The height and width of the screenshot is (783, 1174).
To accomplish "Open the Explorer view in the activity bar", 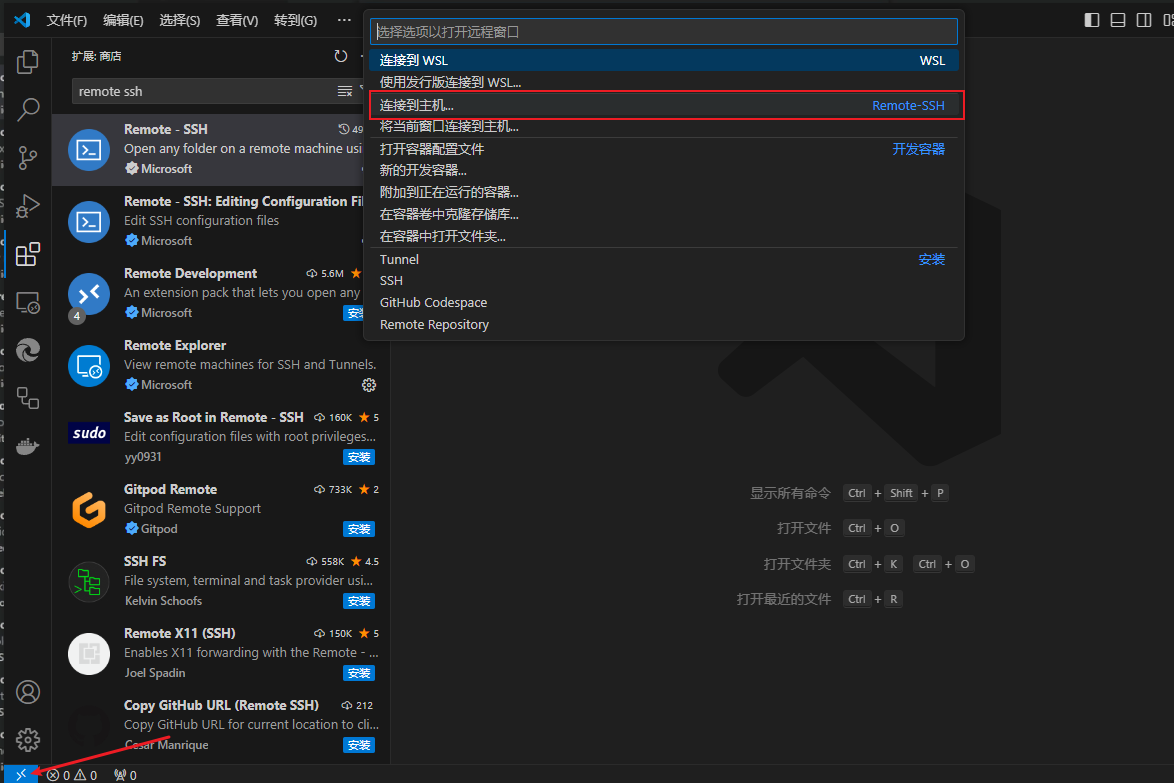I will tap(28, 61).
